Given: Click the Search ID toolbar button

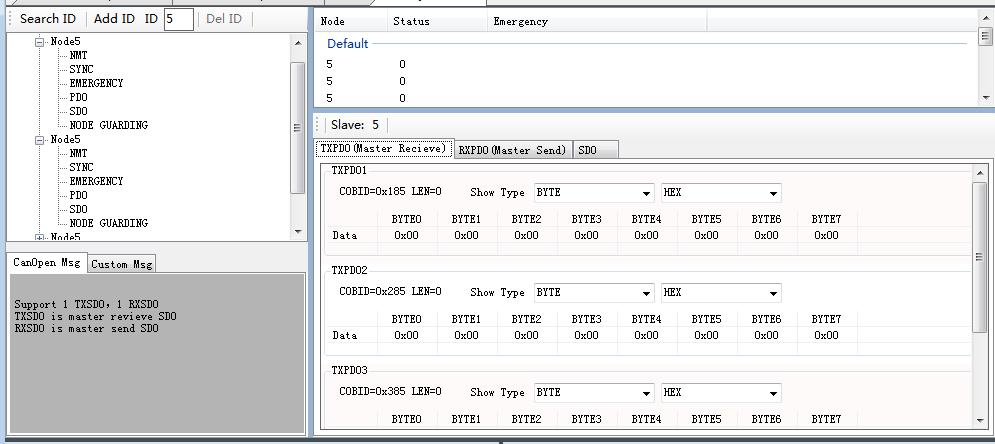Looking at the screenshot, I should coord(47,19).
